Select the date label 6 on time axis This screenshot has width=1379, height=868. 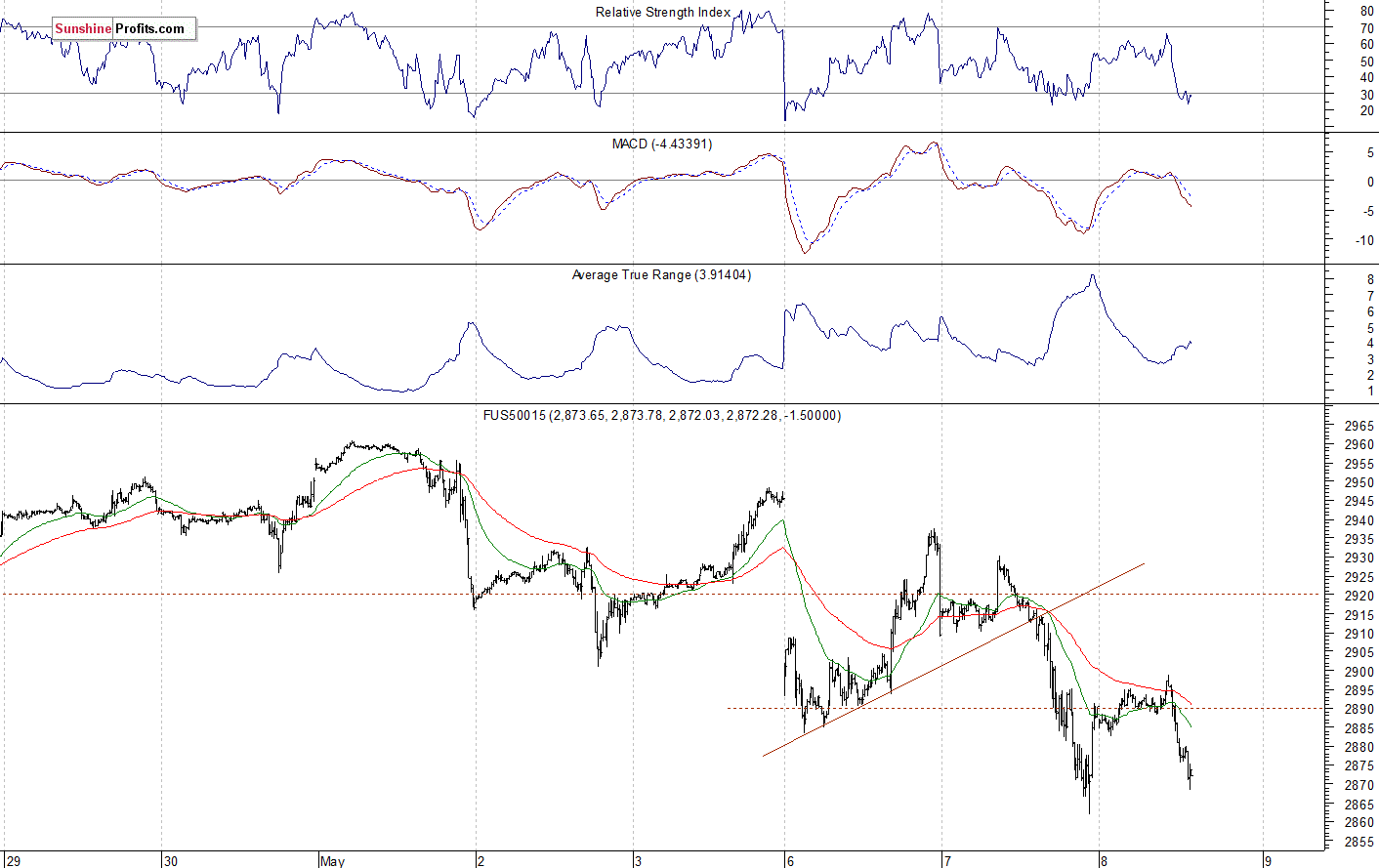coord(790,861)
